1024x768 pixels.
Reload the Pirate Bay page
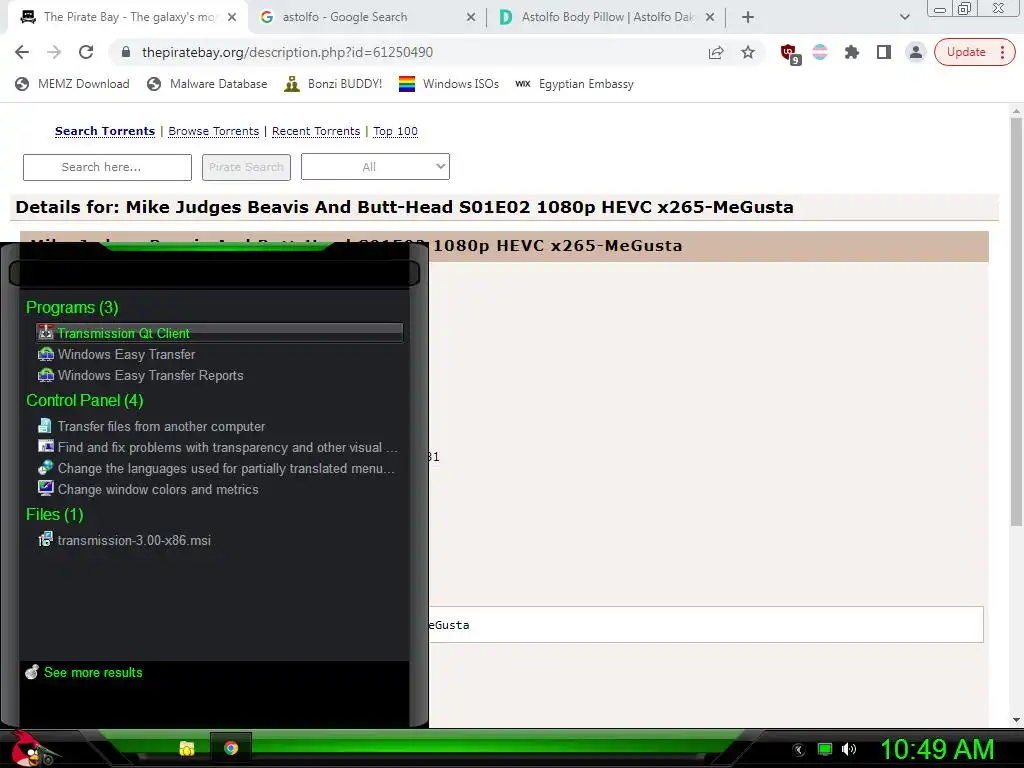pos(86,52)
